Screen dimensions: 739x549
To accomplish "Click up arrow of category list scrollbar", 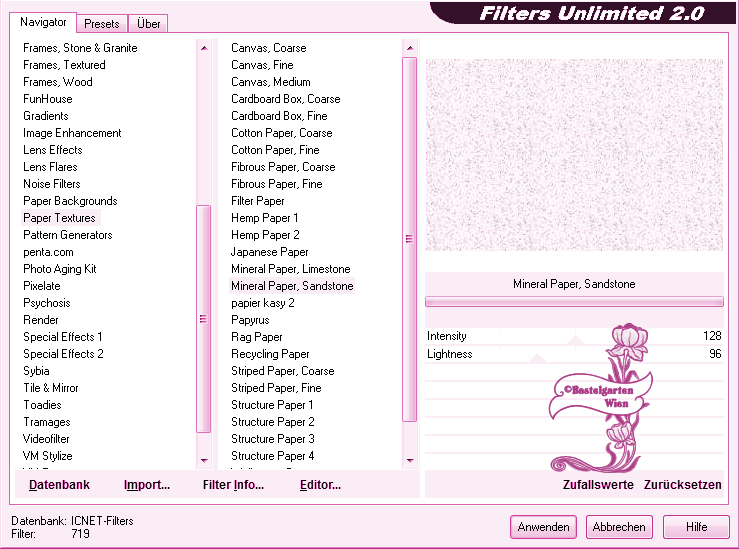I will 204,48.
